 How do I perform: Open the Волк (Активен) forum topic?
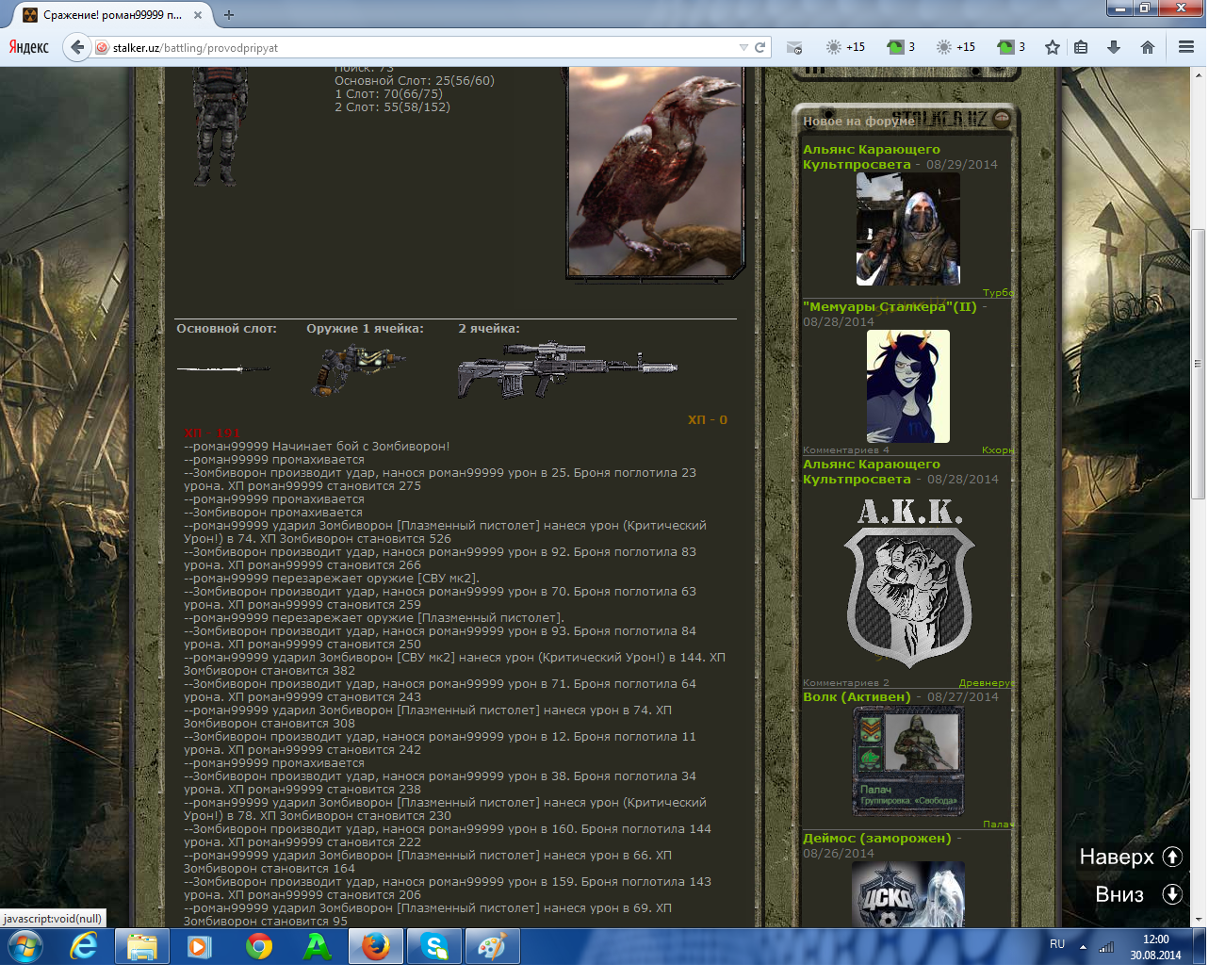(x=857, y=697)
